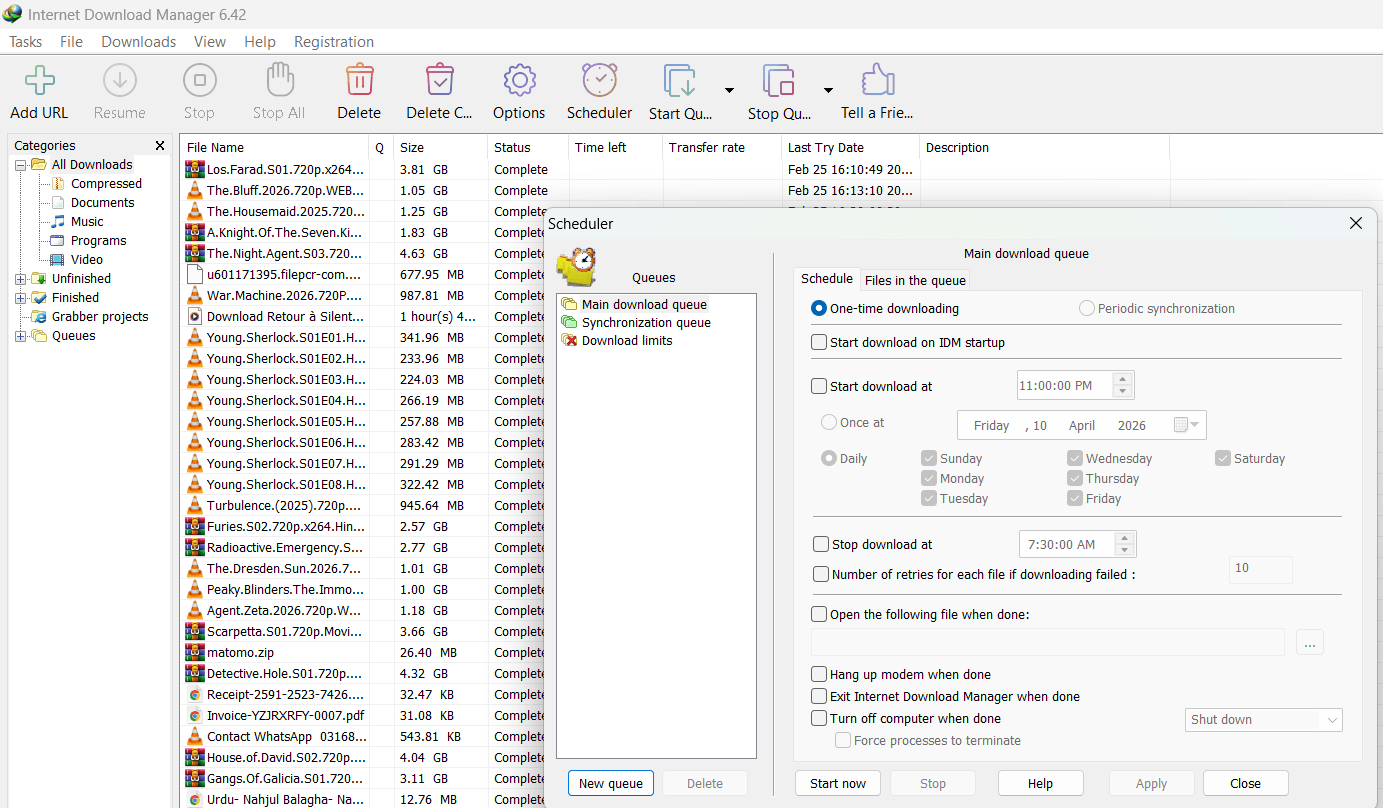Open the Scheduler clock icon
This screenshot has height=808, width=1383.
pos(599,80)
